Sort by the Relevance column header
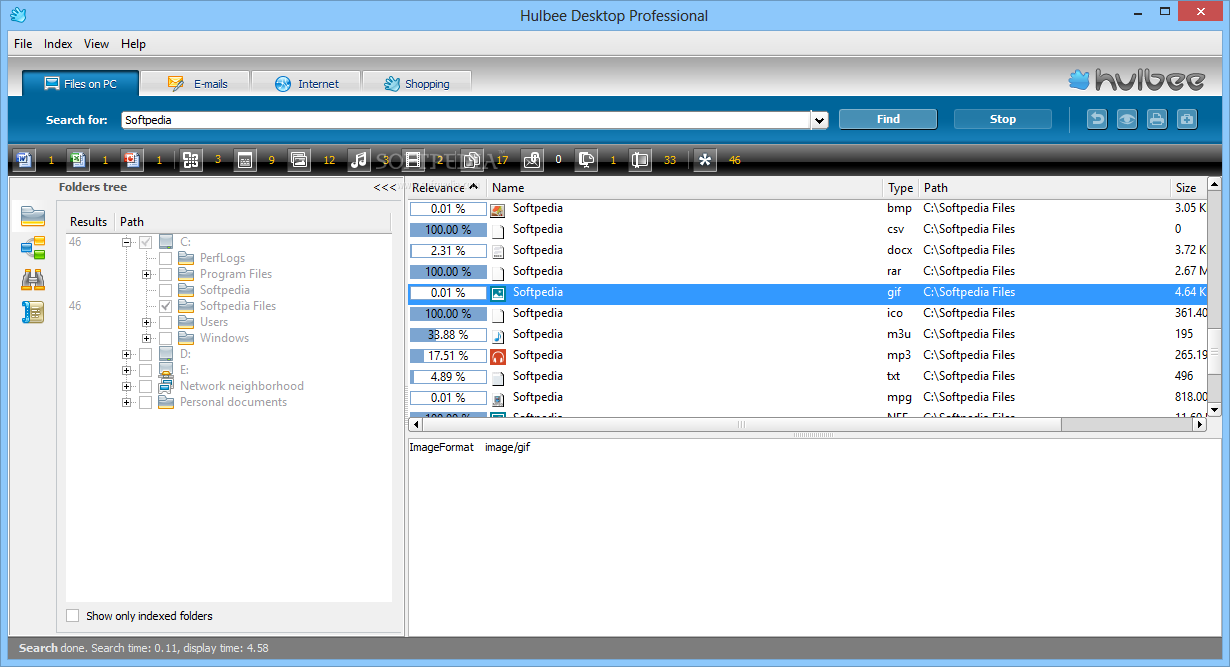 [446, 188]
